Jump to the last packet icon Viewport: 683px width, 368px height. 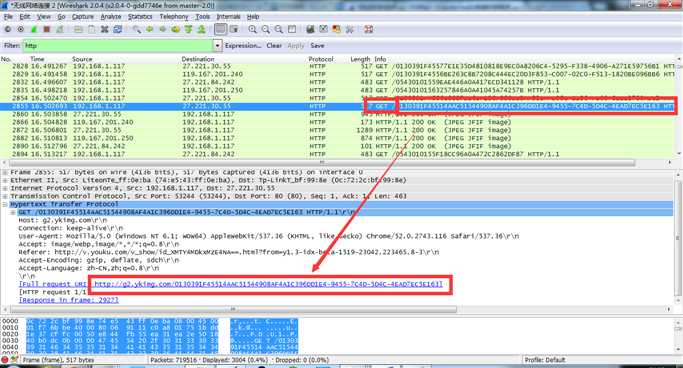(x=201, y=30)
